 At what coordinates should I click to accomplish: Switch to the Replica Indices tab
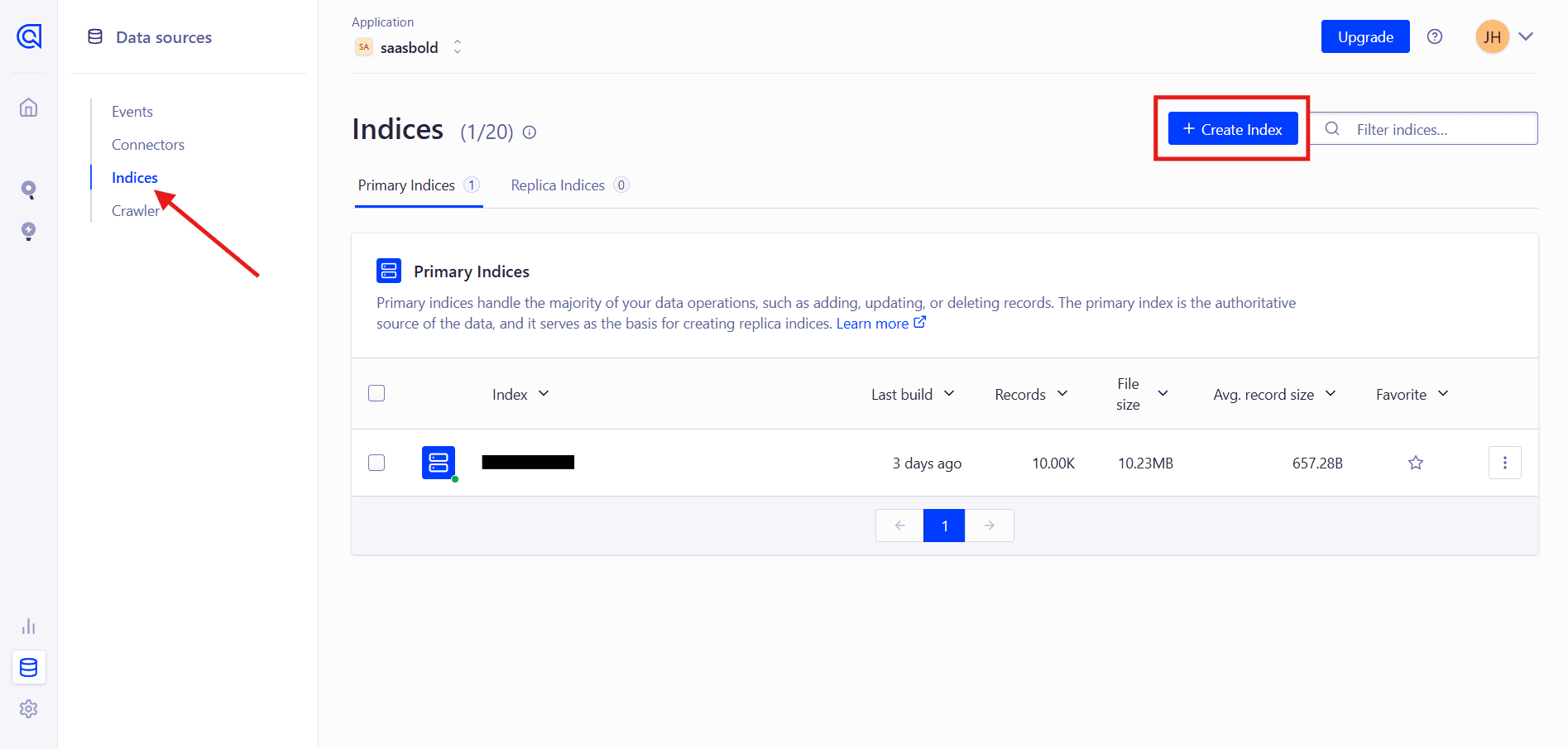[x=558, y=185]
